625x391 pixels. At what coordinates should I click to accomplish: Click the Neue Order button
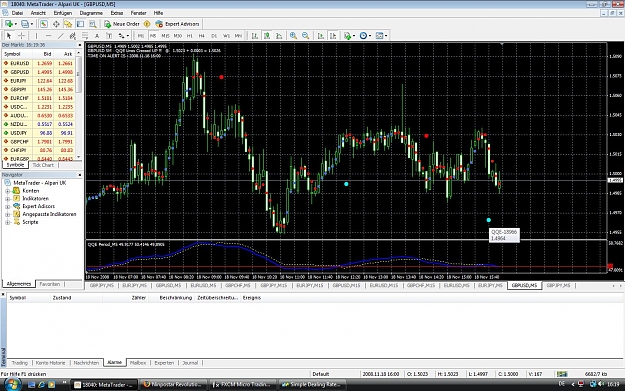tap(122, 24)
